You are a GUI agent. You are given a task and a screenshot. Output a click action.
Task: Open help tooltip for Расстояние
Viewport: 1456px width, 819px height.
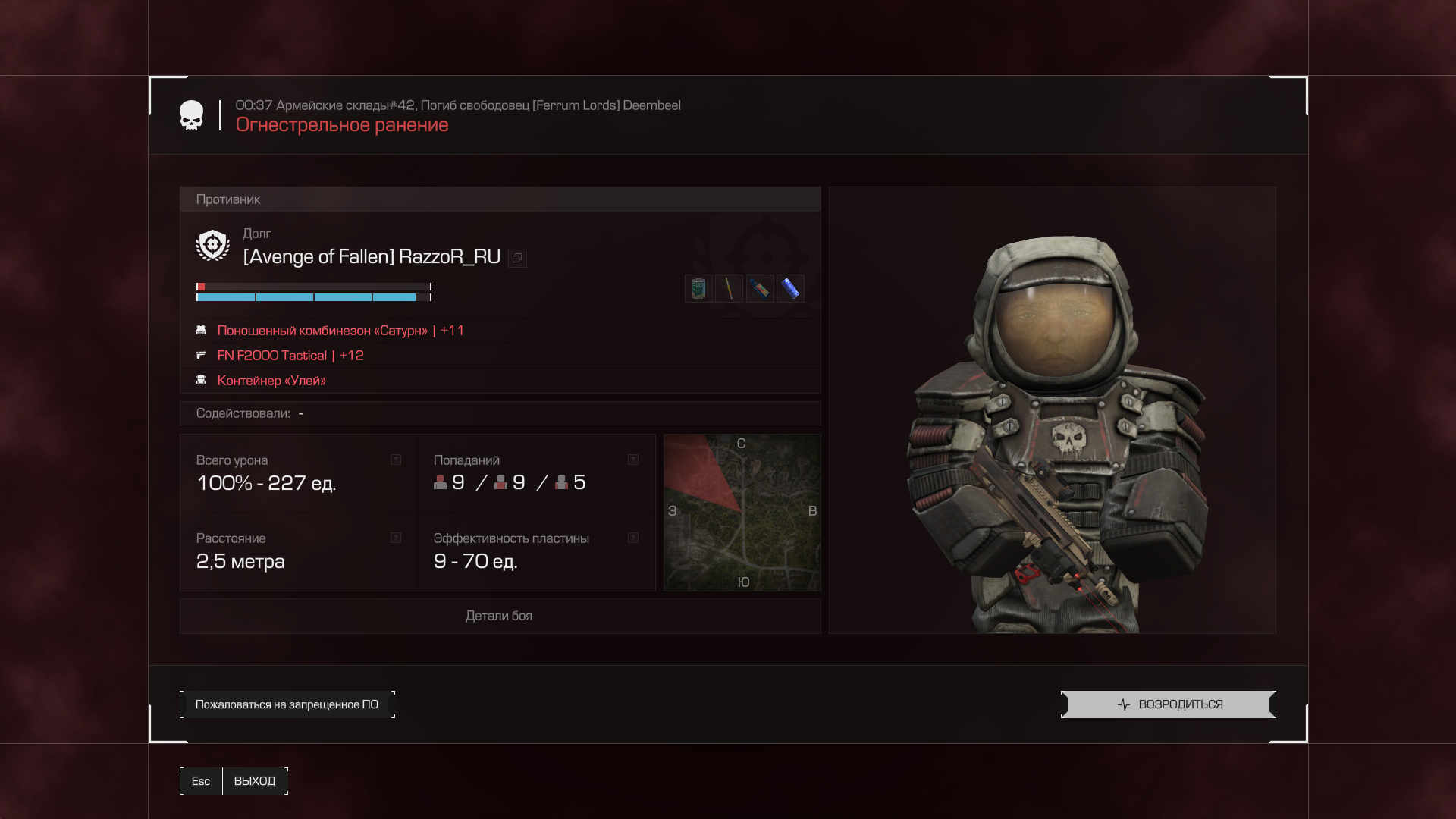point(396,538)
